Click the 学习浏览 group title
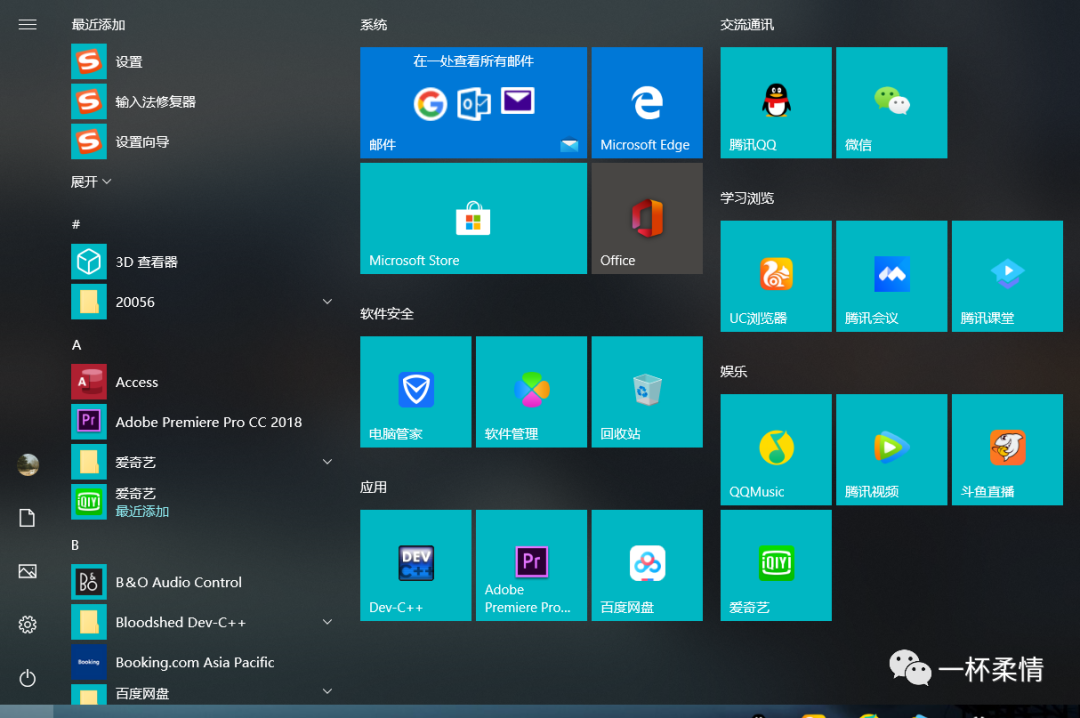1080x718 pixels. pos(747,198)
